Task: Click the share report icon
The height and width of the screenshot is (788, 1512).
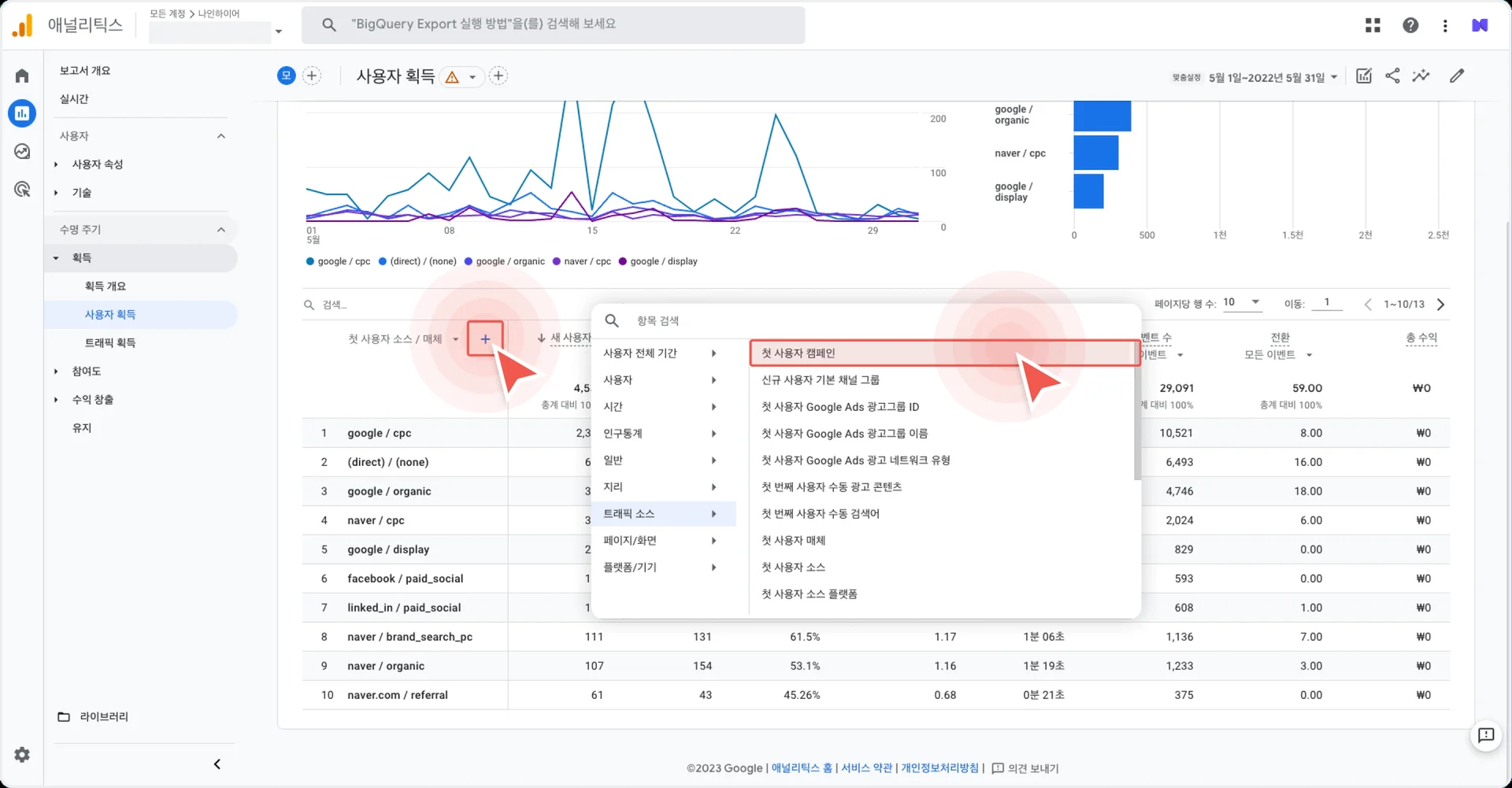Action: click(x=1392, y=76)
